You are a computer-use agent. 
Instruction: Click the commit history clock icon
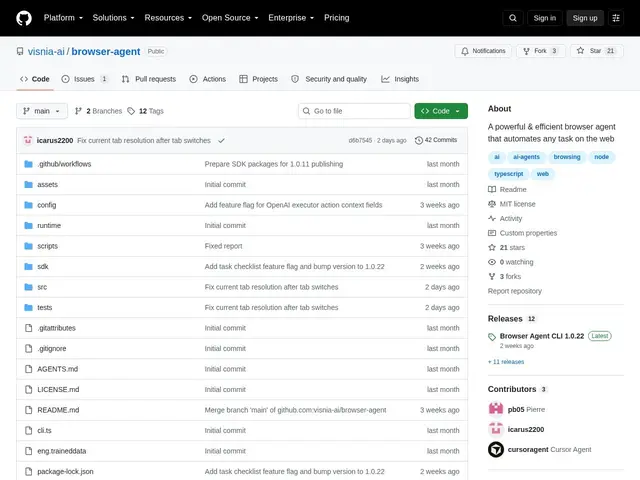point(418,140)
